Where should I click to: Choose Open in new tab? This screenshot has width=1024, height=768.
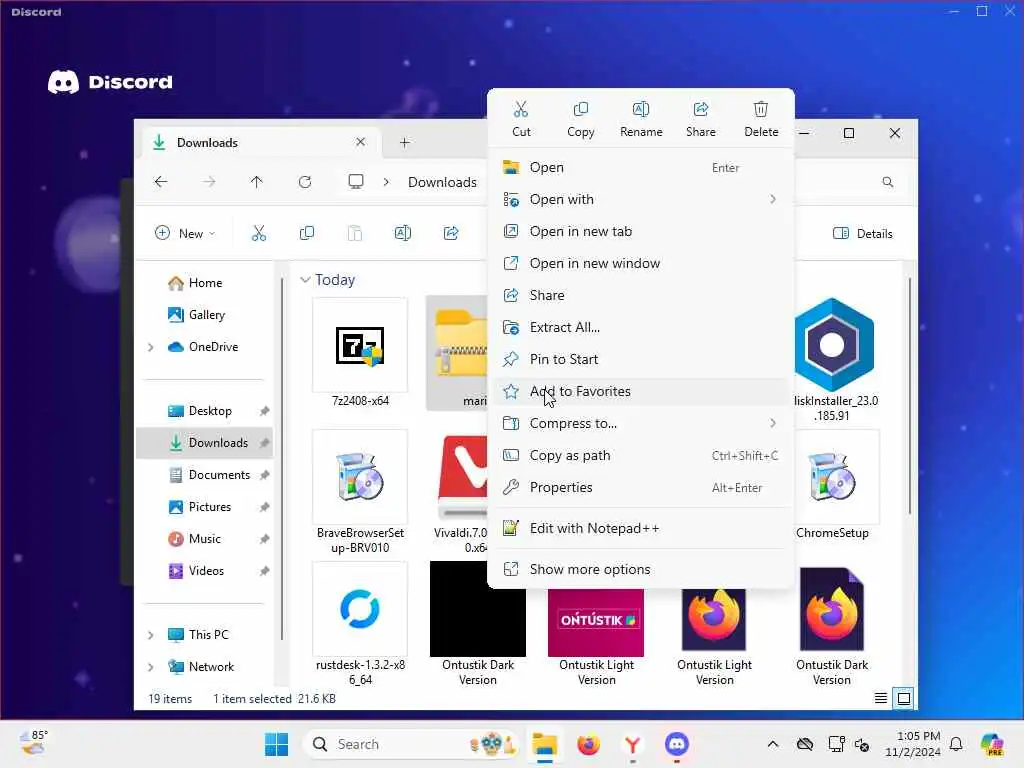tap(641, 231)
